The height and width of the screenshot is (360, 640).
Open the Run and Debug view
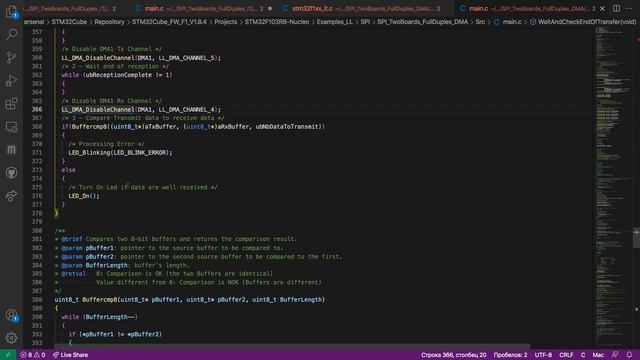(x=11, y=80)
